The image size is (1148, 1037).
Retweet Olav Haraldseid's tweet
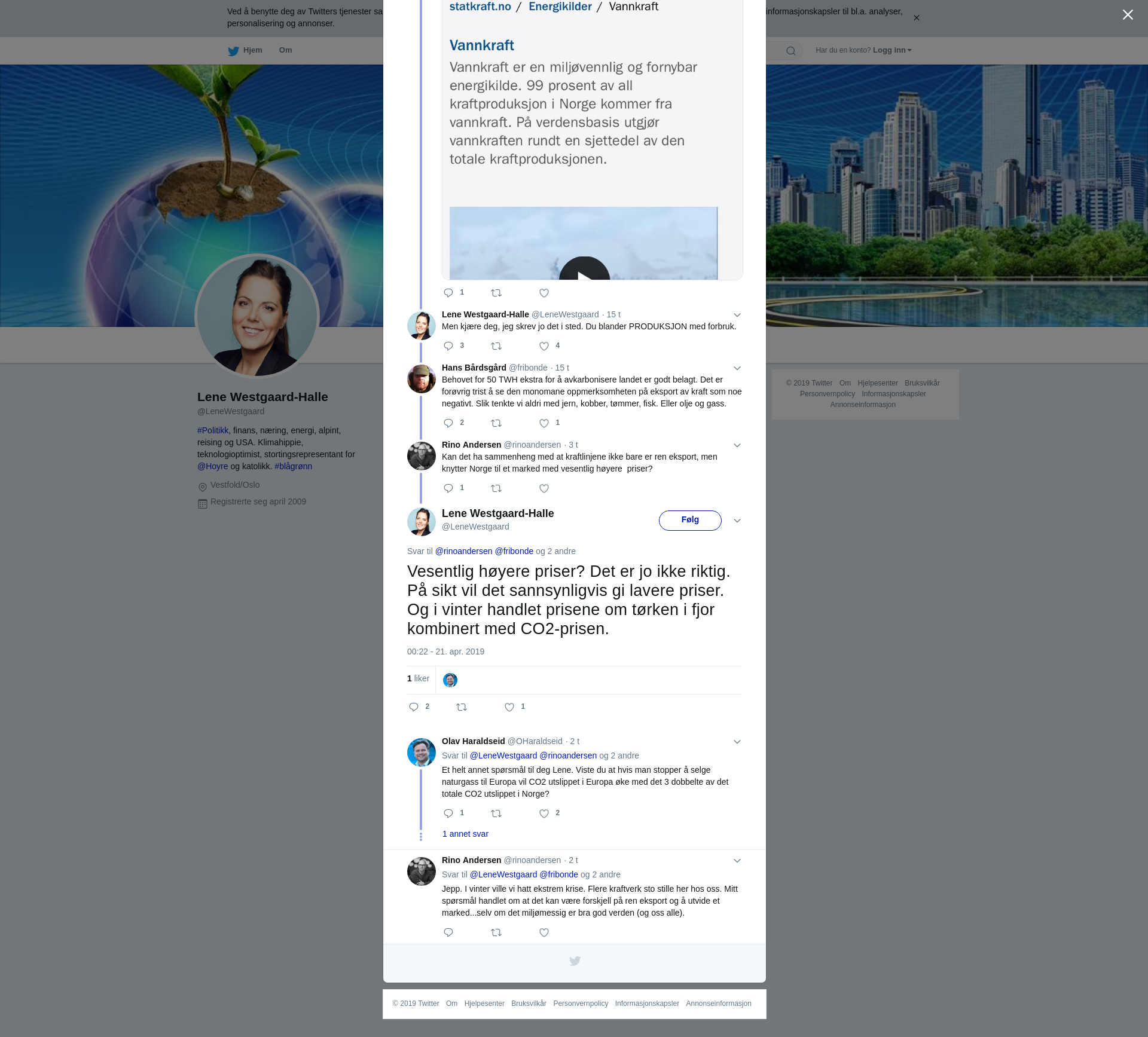pyautogui.click(x=496, y=813)
